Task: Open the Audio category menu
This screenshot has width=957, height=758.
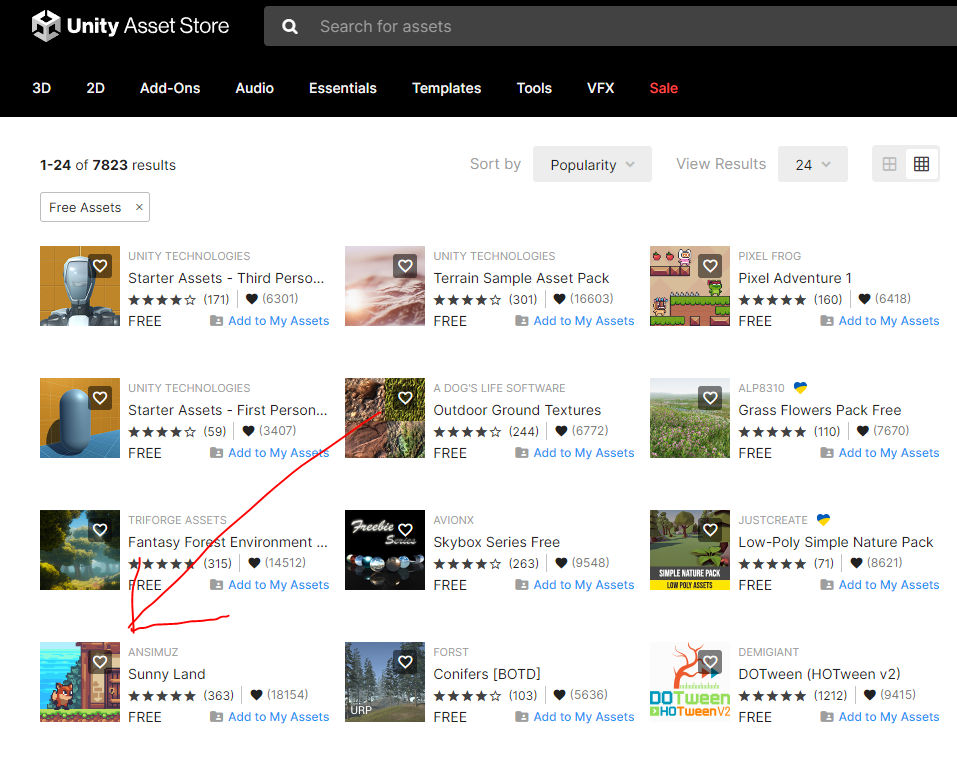Action: pyautogui.click(x=255, y=88)
